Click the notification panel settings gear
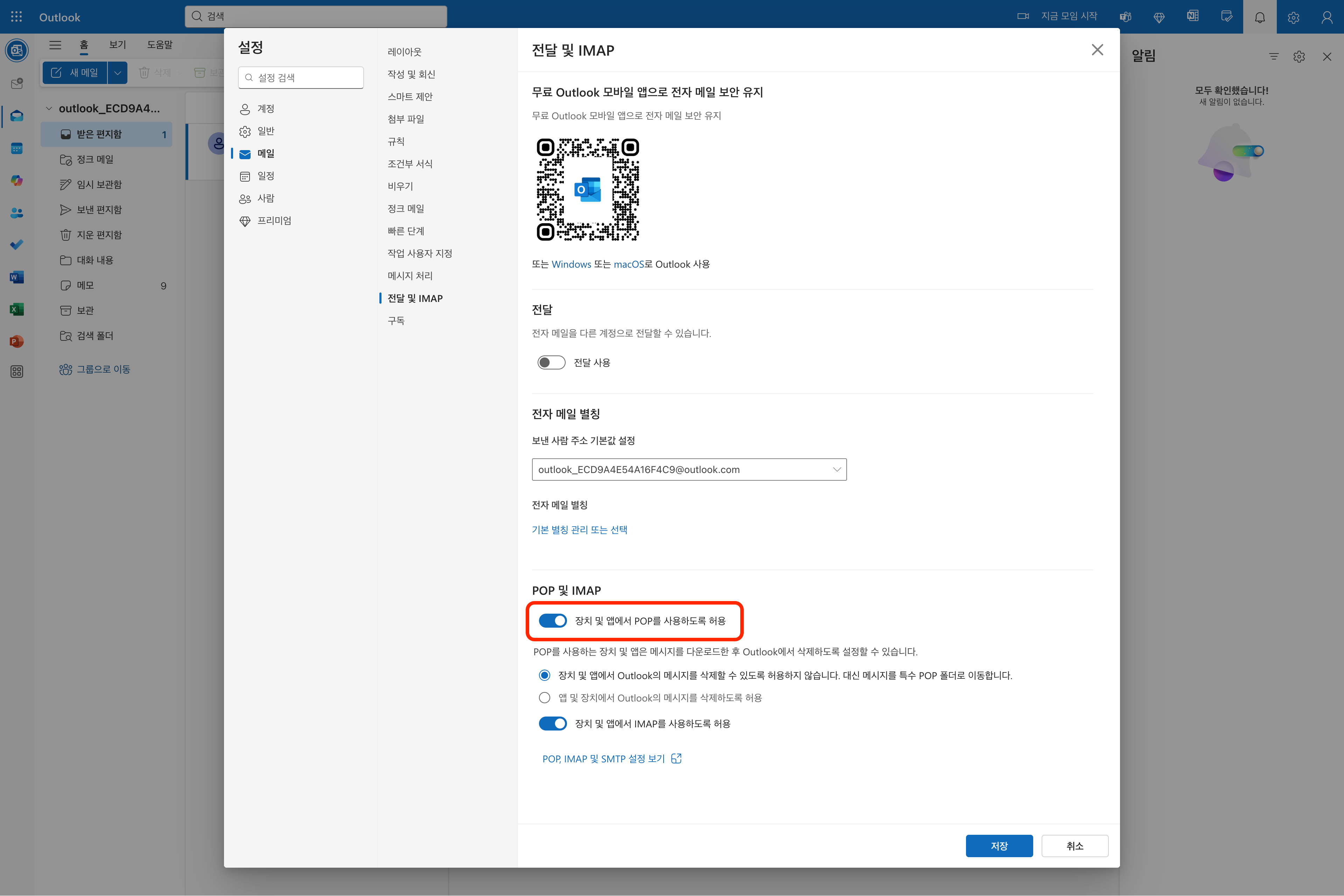 1299,57
